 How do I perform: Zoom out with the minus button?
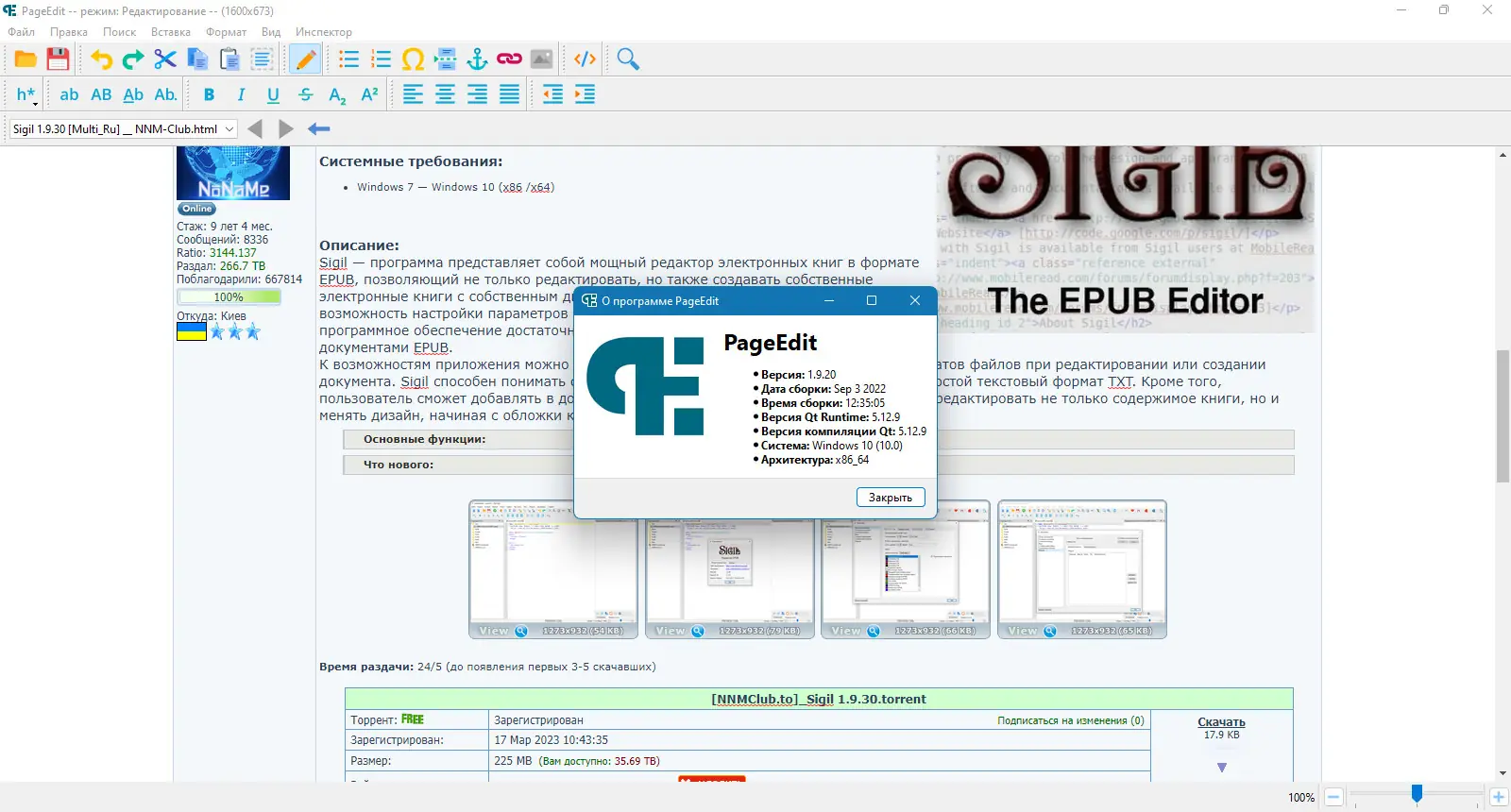[1333, 797]
